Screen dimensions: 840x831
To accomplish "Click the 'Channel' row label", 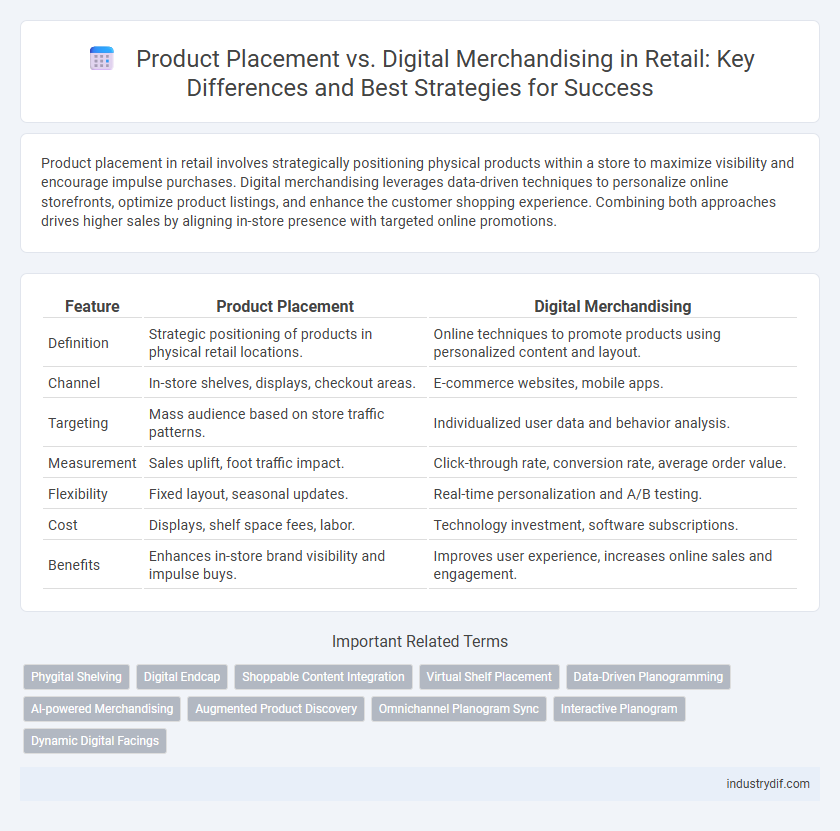I will pyautogui.click(x=74, y=383).
